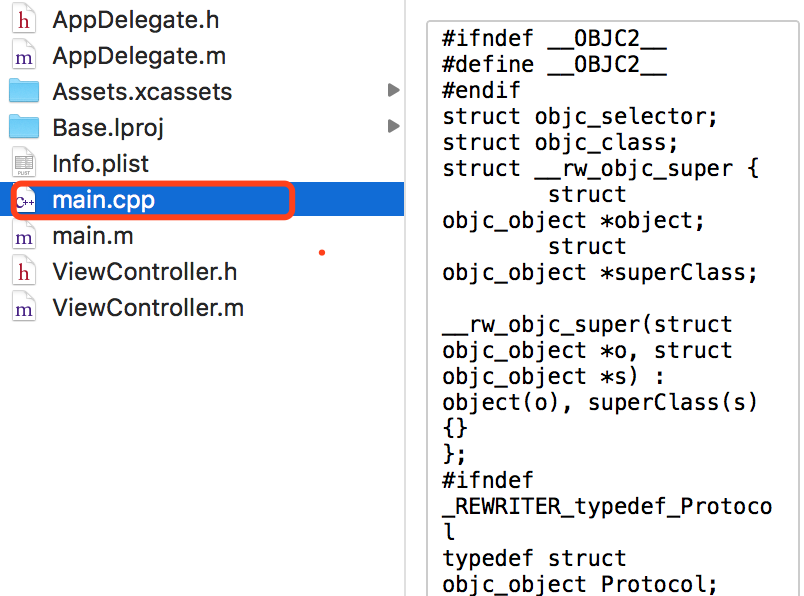Viewport: 804px width, 596px height.
Task: Expand the Base.lproj folder arrow
Action: tap(393, 126)
